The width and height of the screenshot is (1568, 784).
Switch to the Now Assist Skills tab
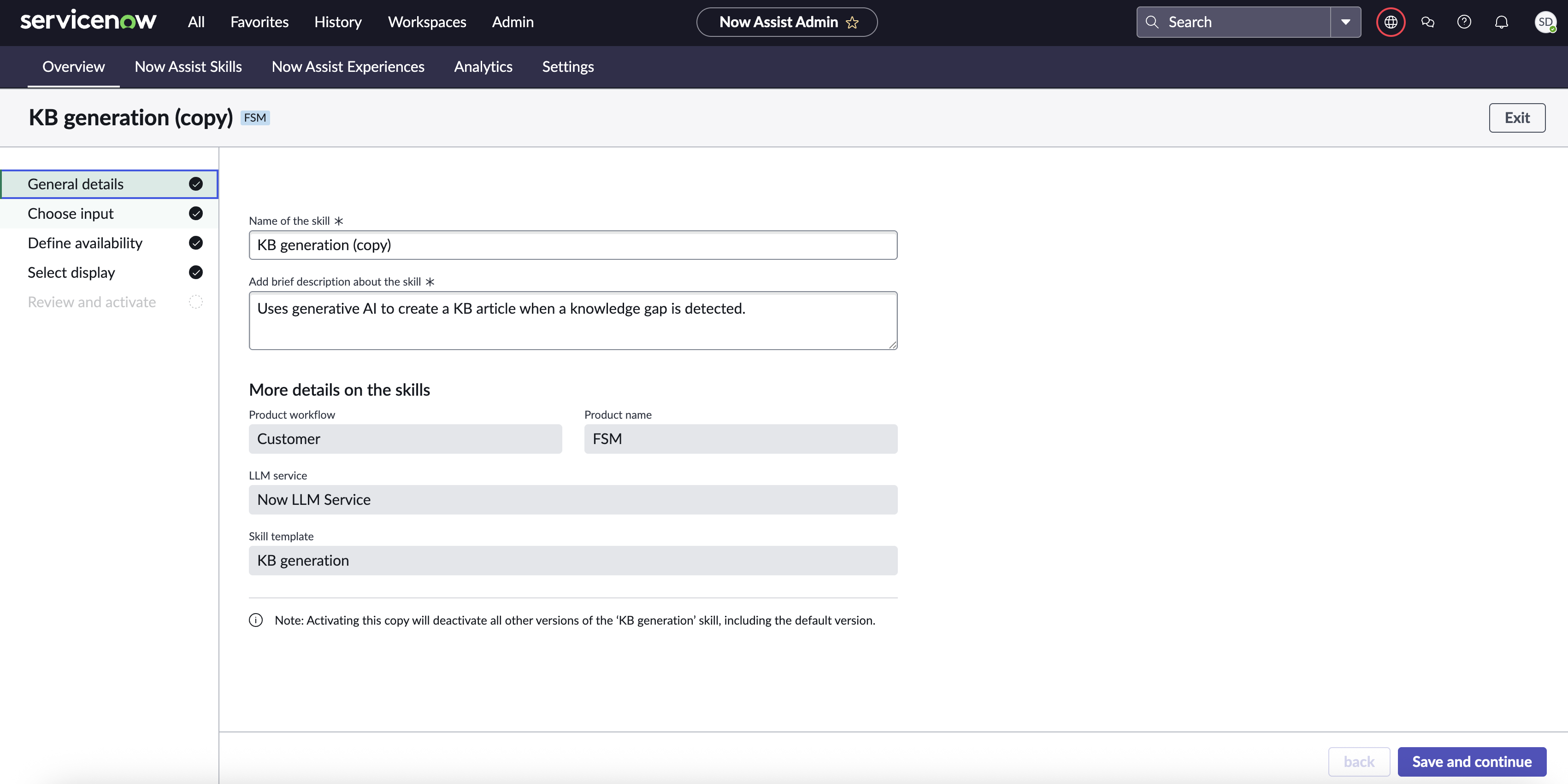(188, 66)
